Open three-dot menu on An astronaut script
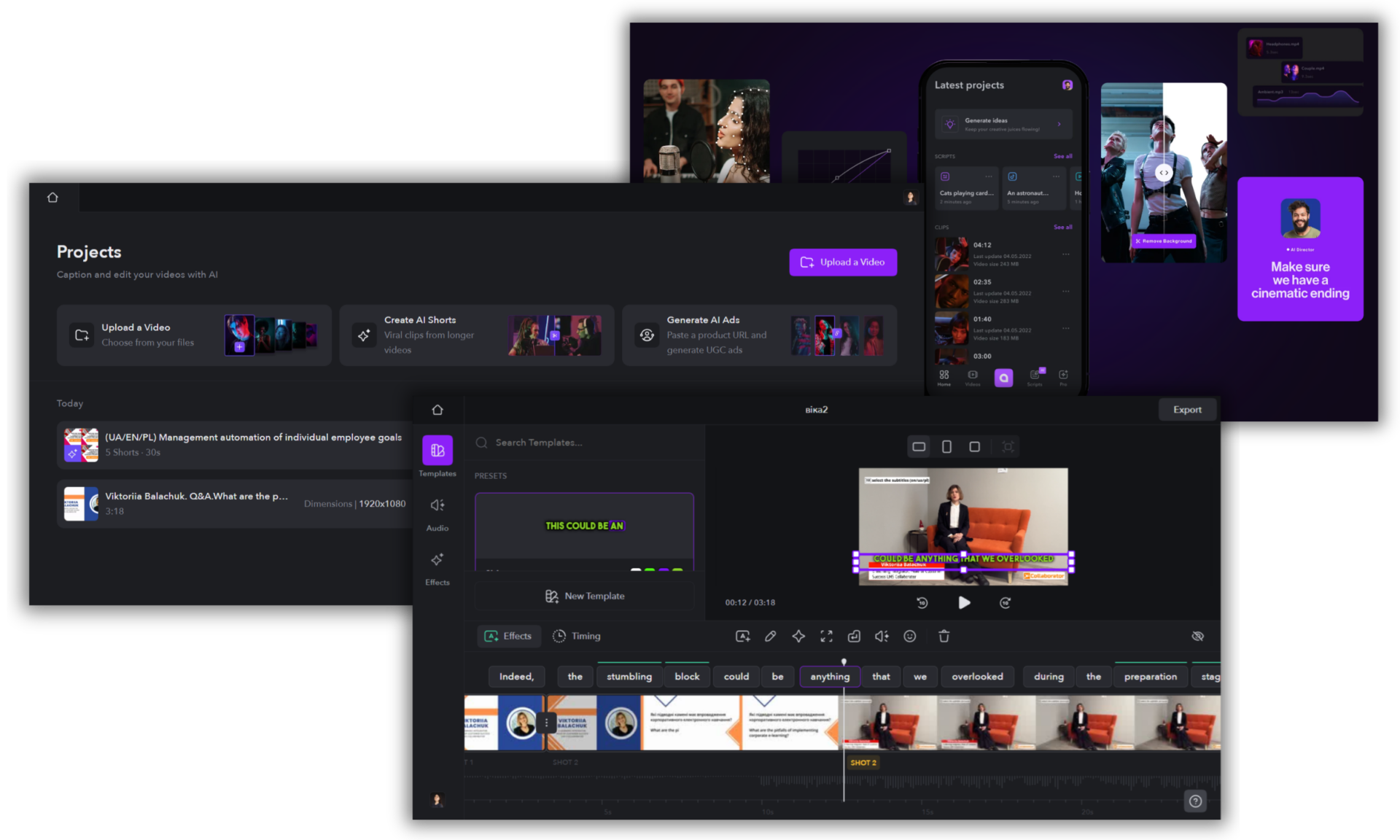This screenshot has height=840, width=1400. pyautogui.click(x=1056, y=176)
